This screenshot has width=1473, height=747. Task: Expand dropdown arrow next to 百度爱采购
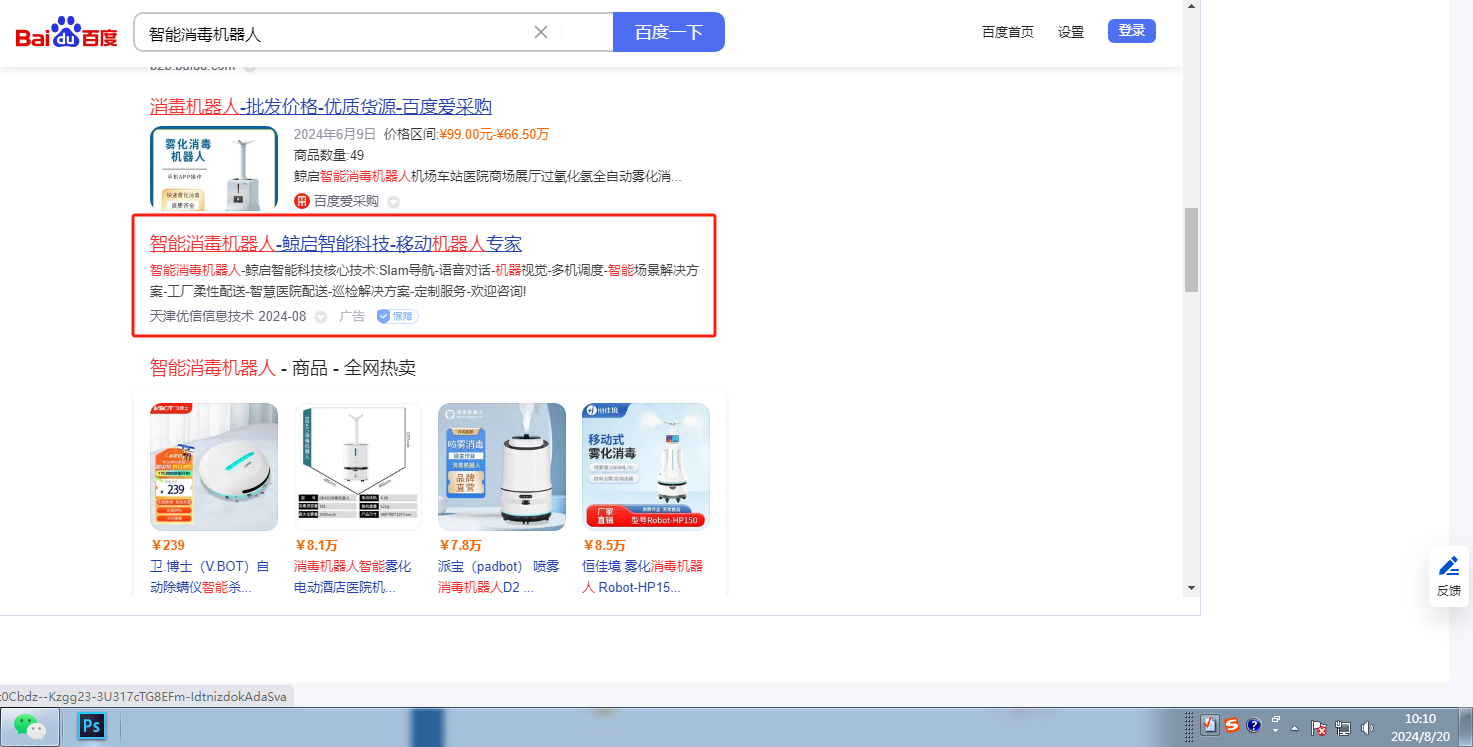(393, 202)
